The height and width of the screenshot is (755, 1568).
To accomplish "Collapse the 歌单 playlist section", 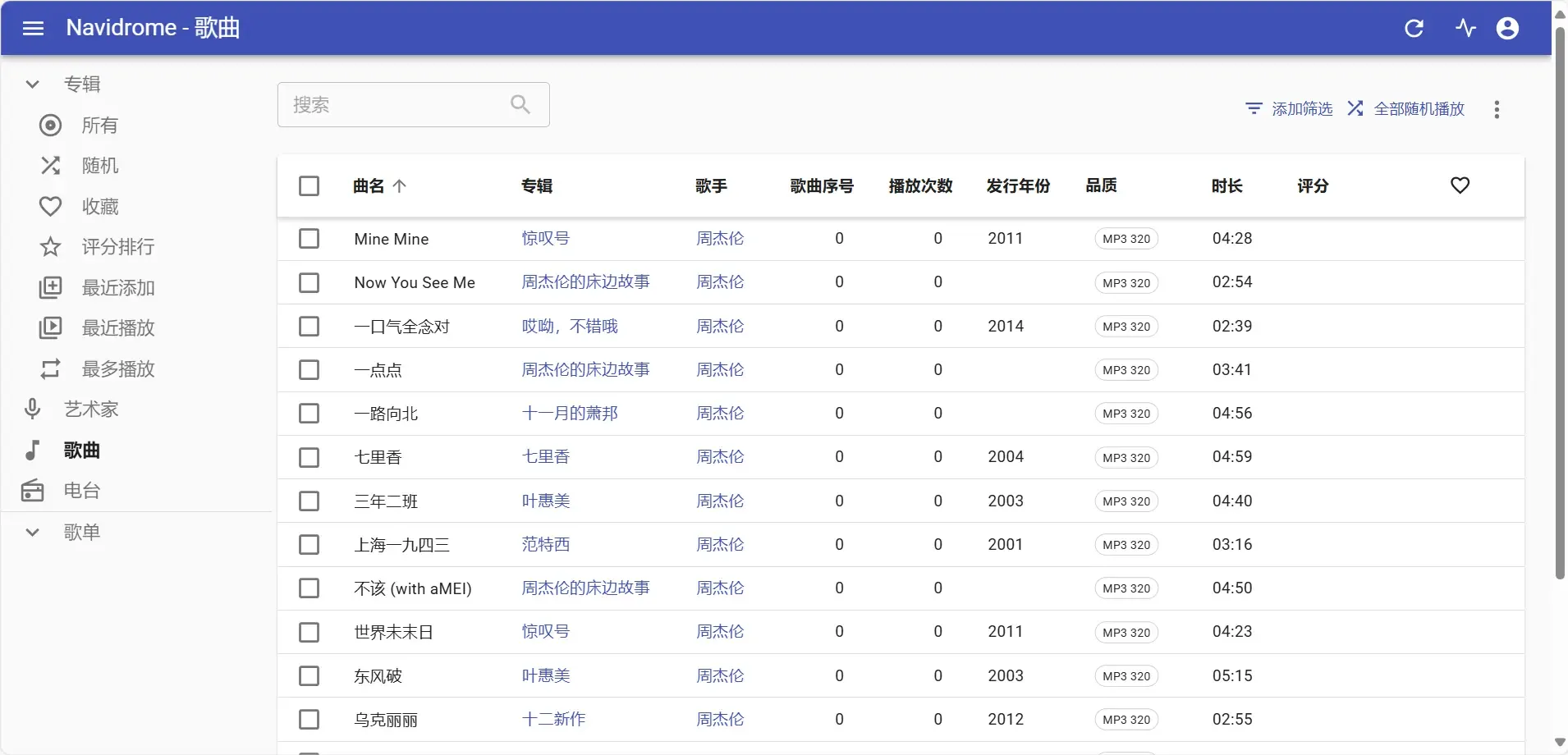I will coord(33,532).
